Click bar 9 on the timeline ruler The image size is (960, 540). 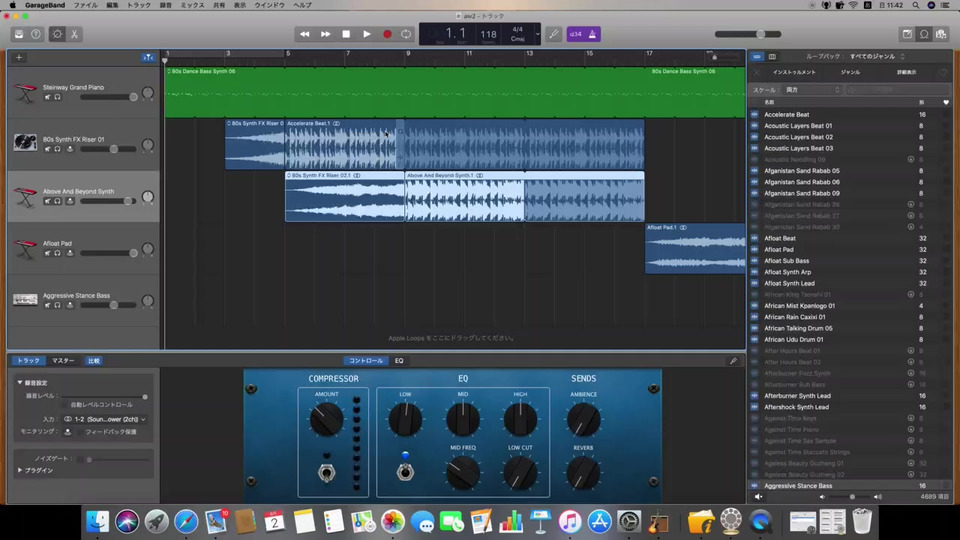coord(408,54)
